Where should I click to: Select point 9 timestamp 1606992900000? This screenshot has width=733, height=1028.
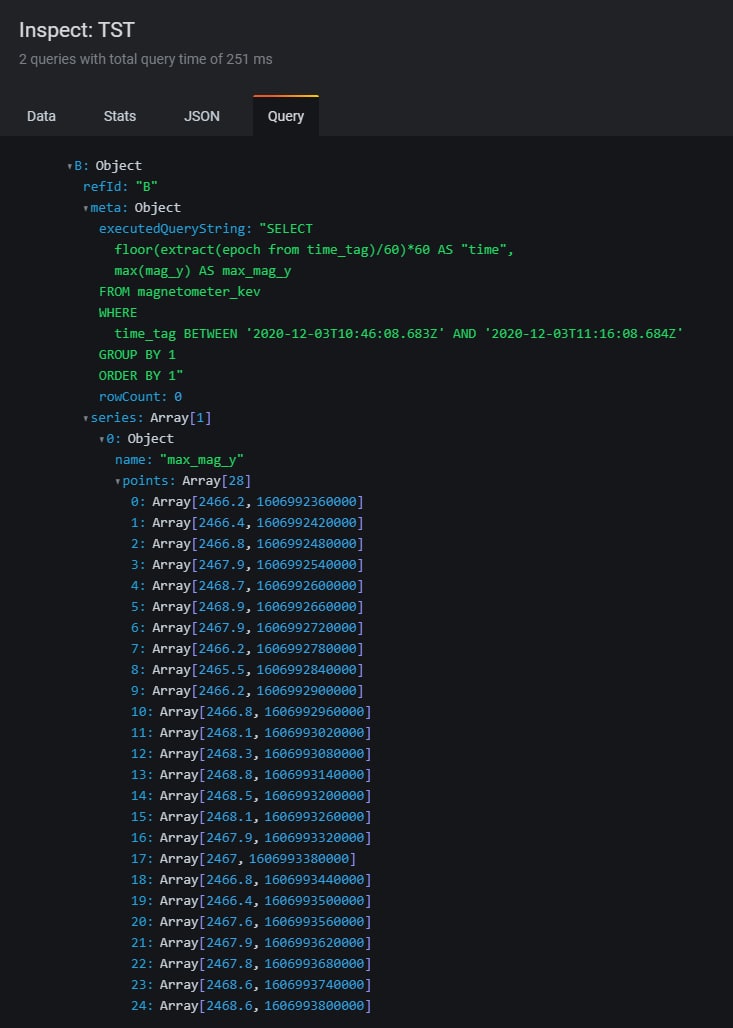pyautogui.click(x=307, y=690)
